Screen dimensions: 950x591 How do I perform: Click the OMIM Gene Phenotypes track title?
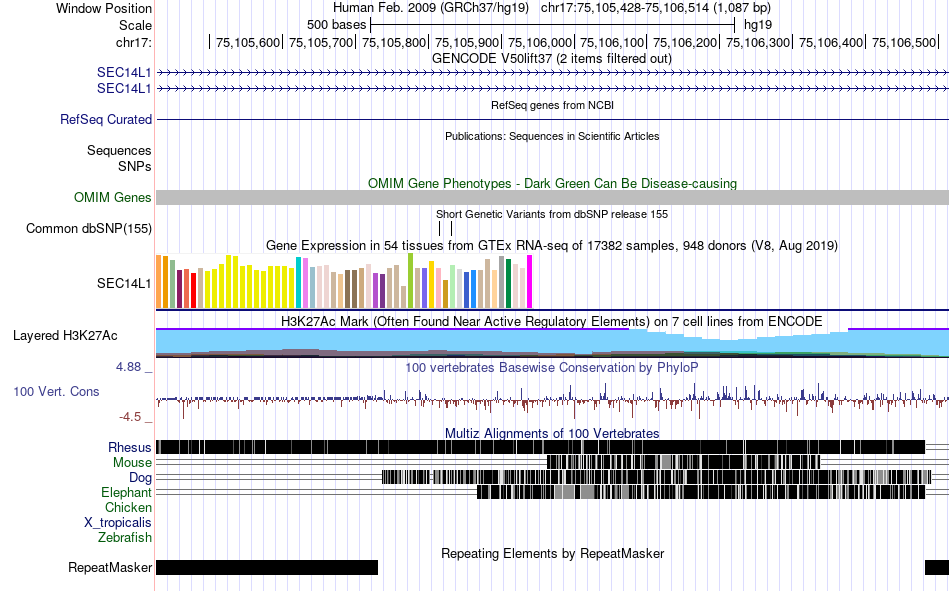point(552,184)
